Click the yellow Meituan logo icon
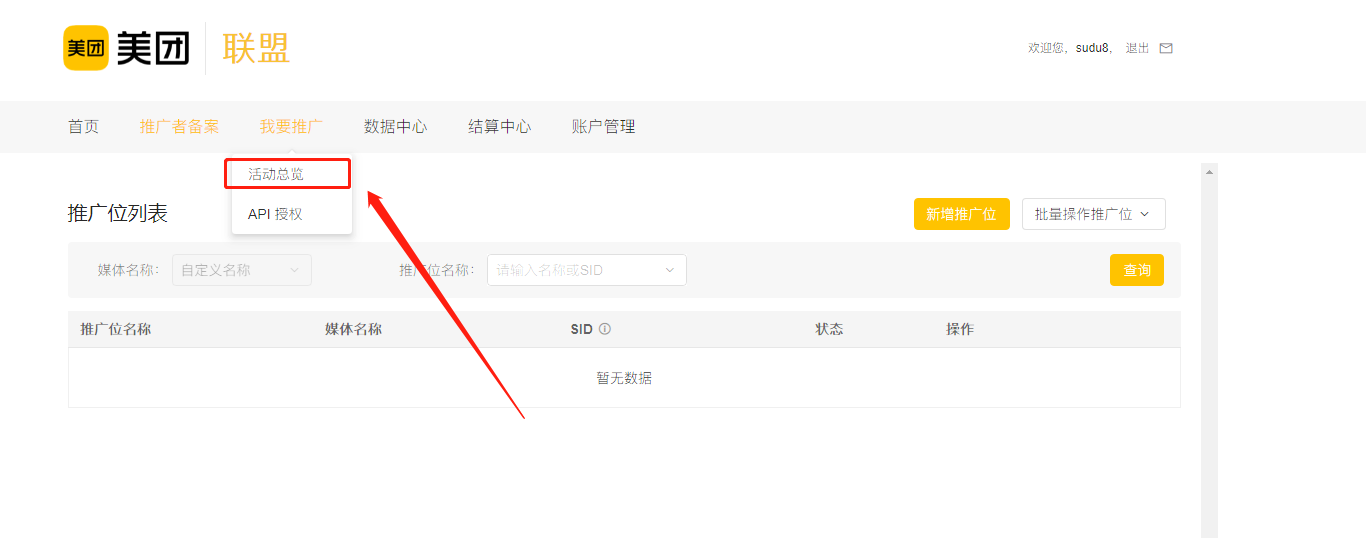Image resolution: width=1366 pixels, height=538 pixels. pyautogui.click(x=86, y=48)
